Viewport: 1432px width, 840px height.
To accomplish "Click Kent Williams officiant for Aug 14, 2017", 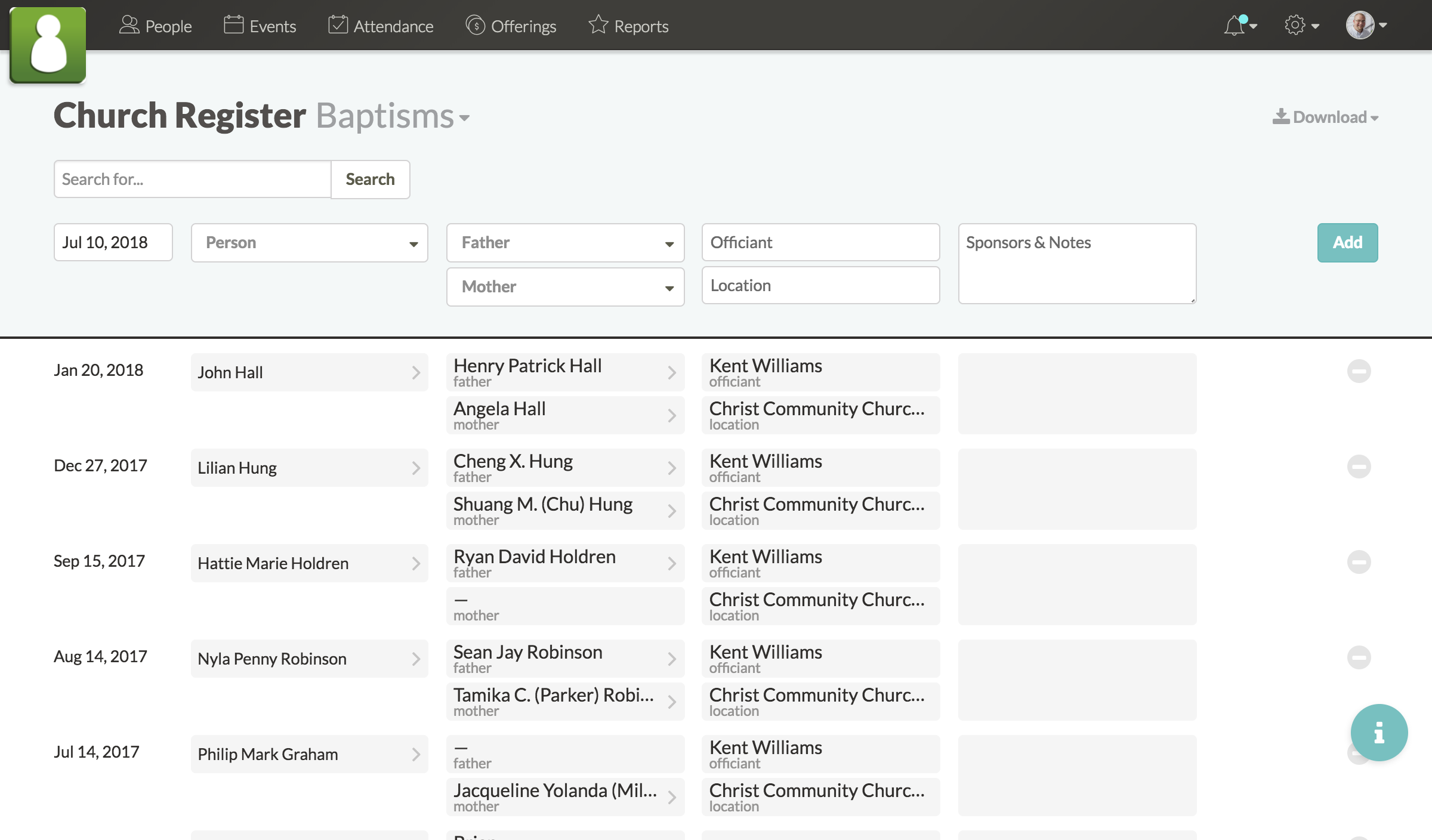I will (x=820, y=659).
